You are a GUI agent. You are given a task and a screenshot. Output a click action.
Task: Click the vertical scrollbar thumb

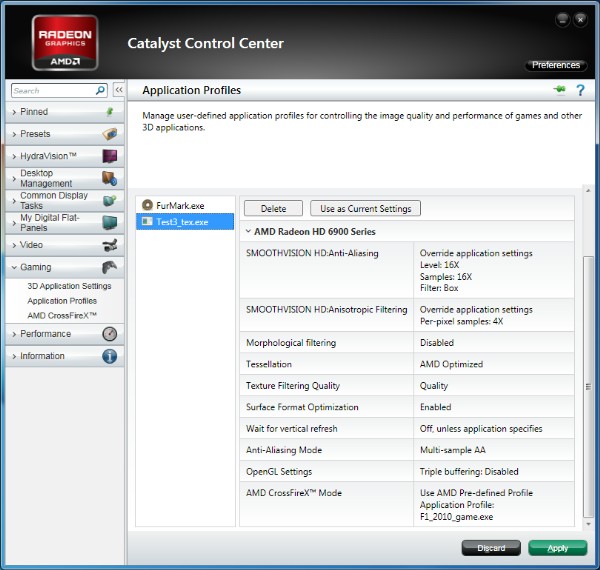point(588,386)
